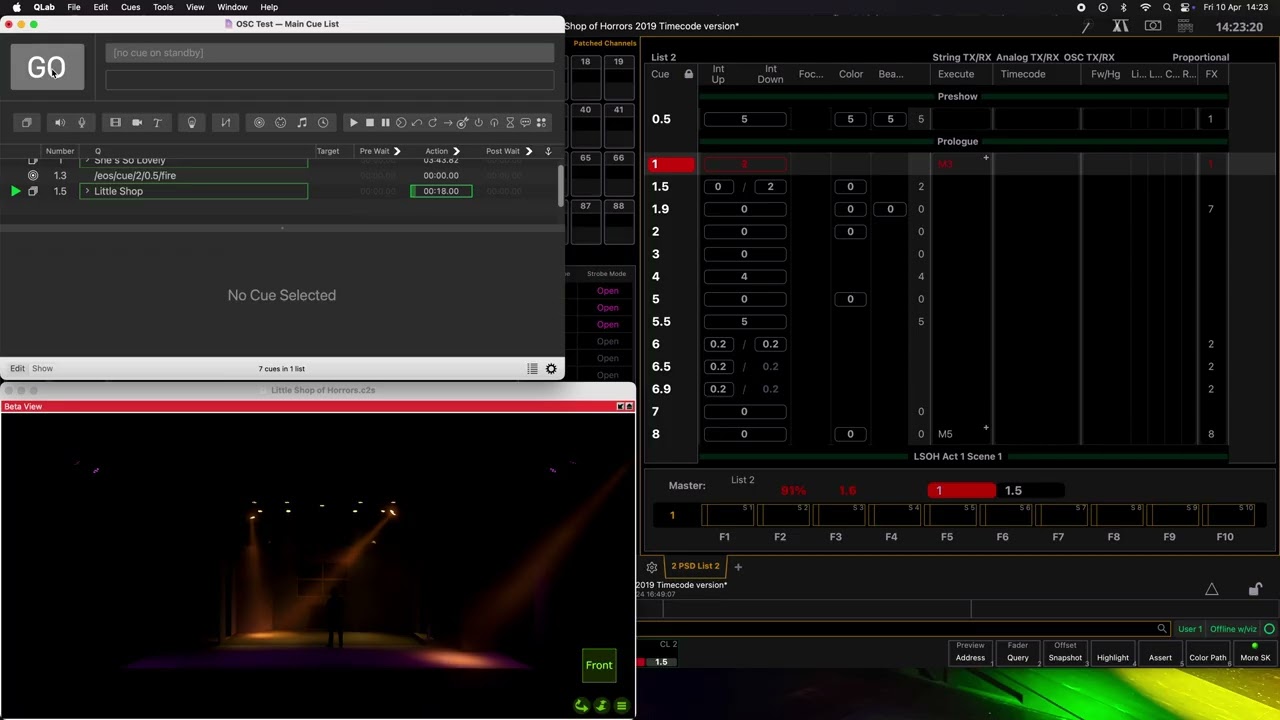
Task: Open the Cues menu
Action: pos(131,7)
